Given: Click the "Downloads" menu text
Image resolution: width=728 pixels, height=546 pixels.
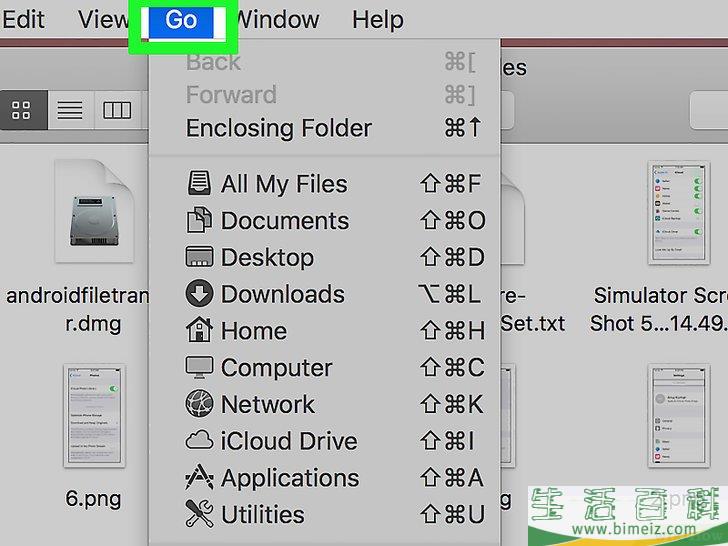Looking at the screenshot, I should pyautogui.click(x=283, y=294).
